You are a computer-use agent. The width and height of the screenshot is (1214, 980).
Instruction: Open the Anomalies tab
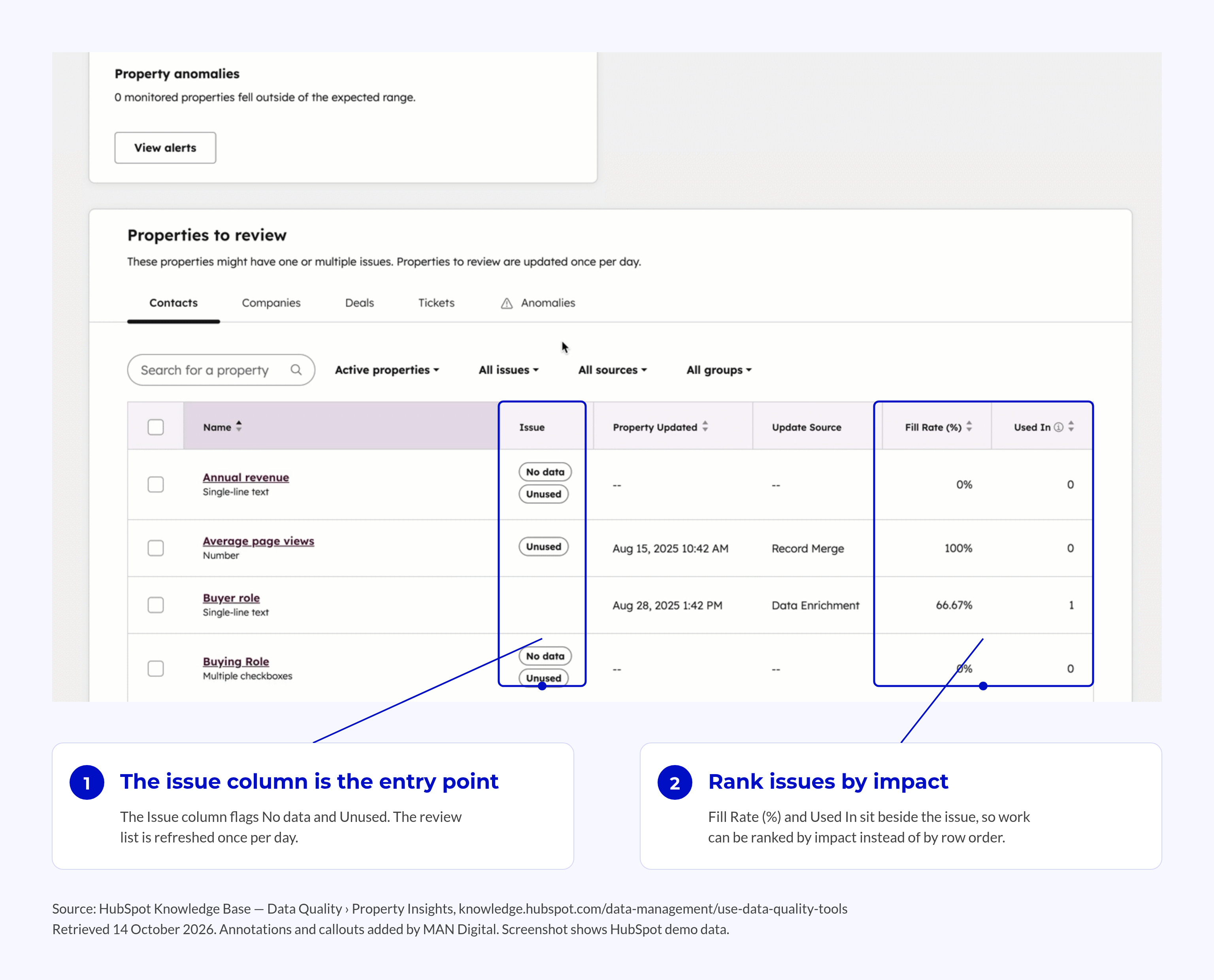pos(537,303)
